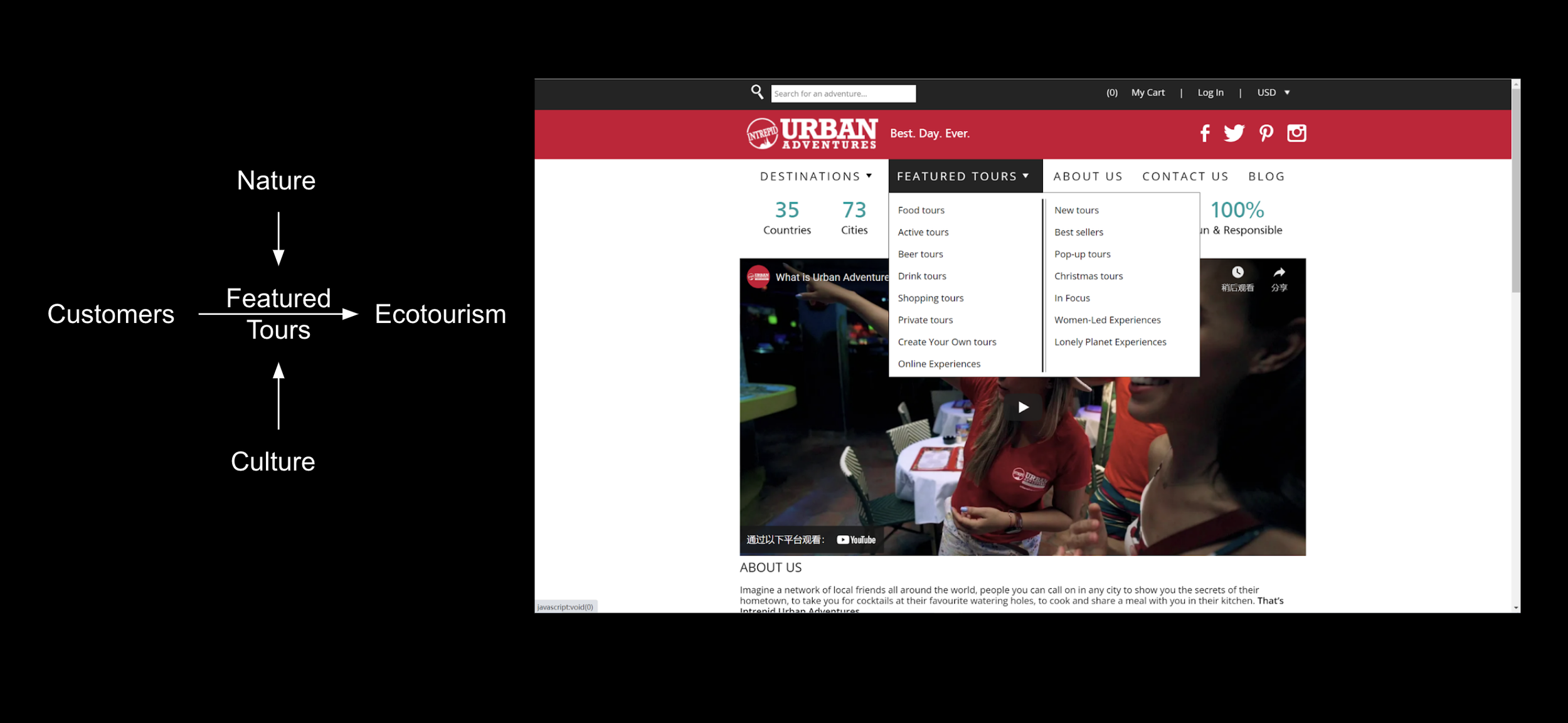
Task: Click the 35 Countries statistic
Action: (x=787, y=218)
